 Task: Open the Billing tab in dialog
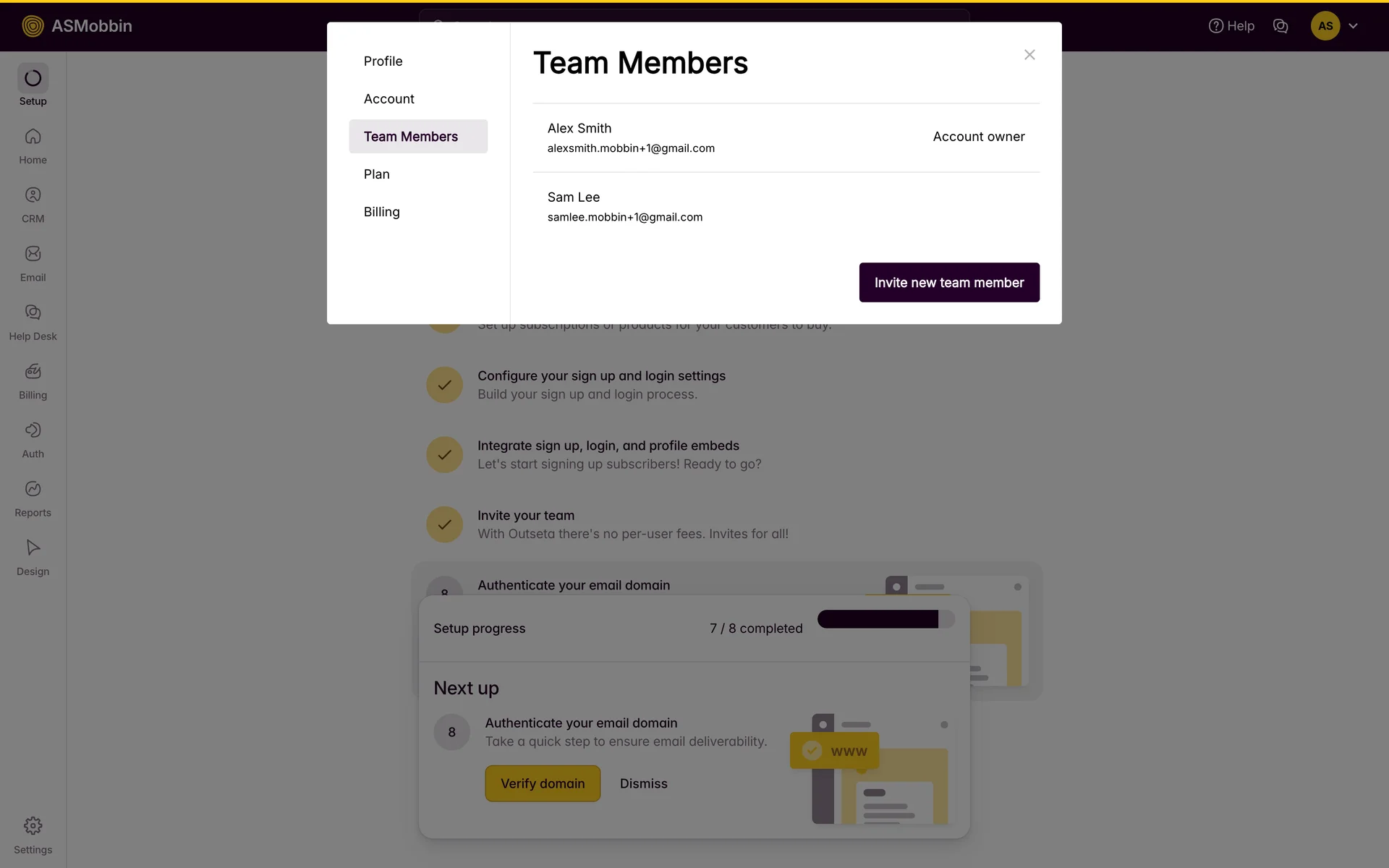[x=381, y=212]
